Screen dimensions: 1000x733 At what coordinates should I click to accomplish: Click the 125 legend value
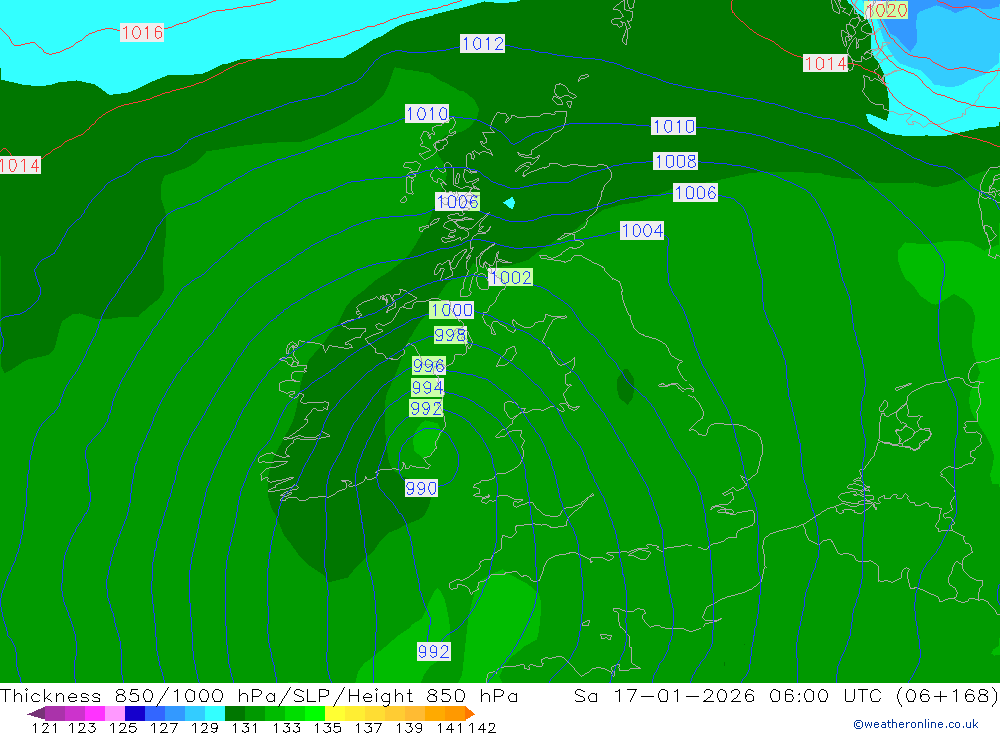click(x=123, y=727)
